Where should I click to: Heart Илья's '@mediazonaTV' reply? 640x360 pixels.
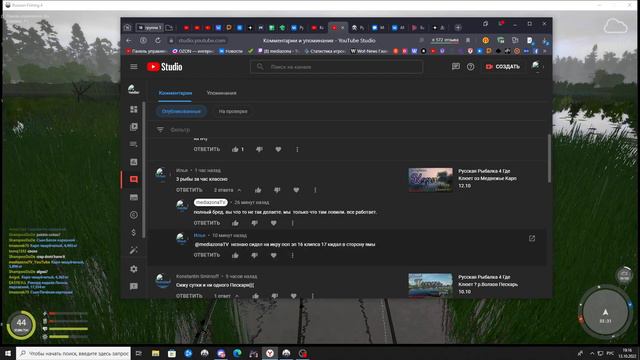point(273,256)
